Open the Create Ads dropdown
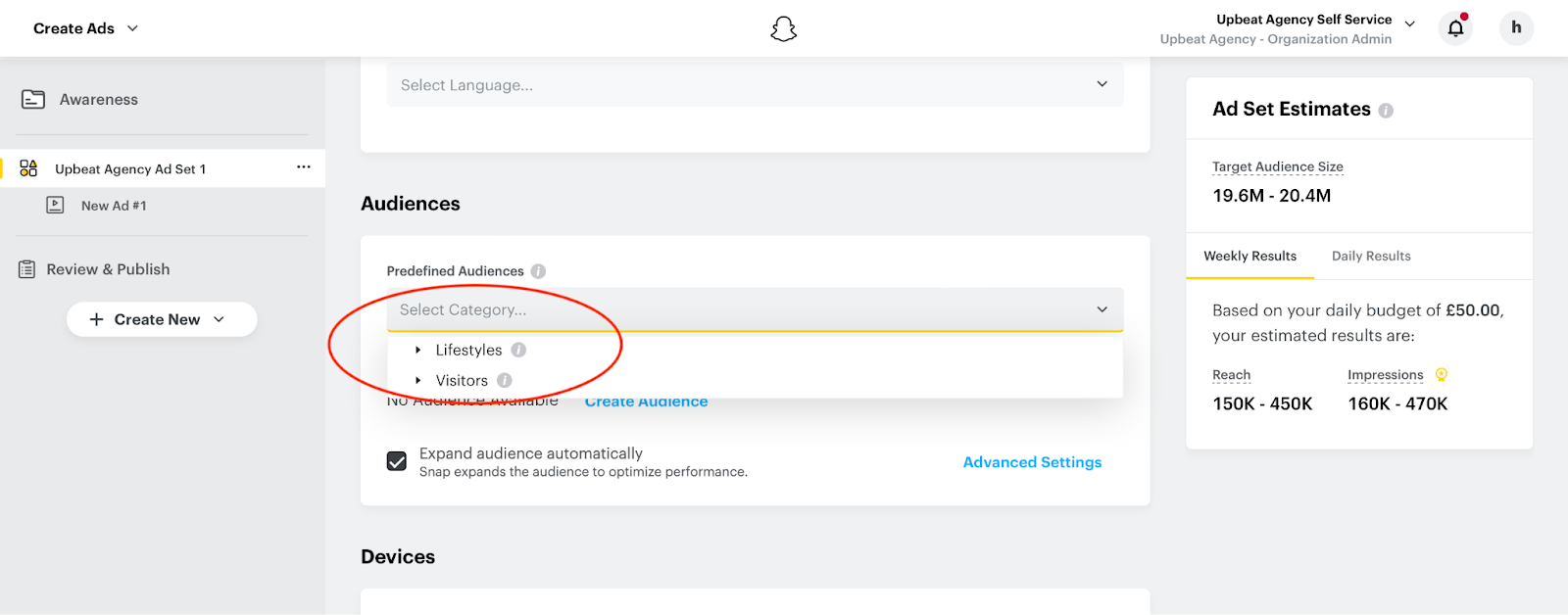 click(86, 28)
